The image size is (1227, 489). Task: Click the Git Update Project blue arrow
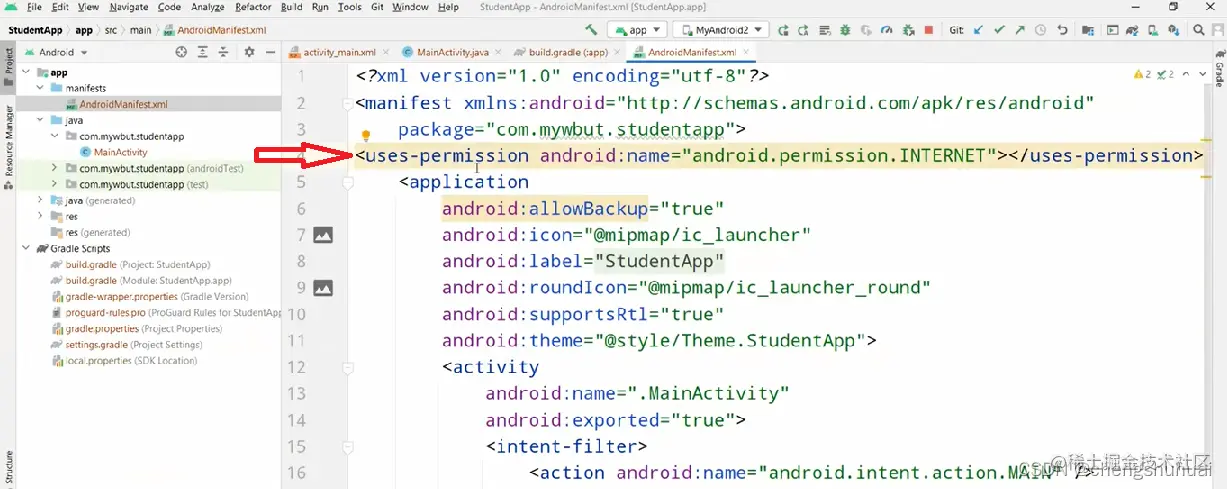click(x=977, y=30)
